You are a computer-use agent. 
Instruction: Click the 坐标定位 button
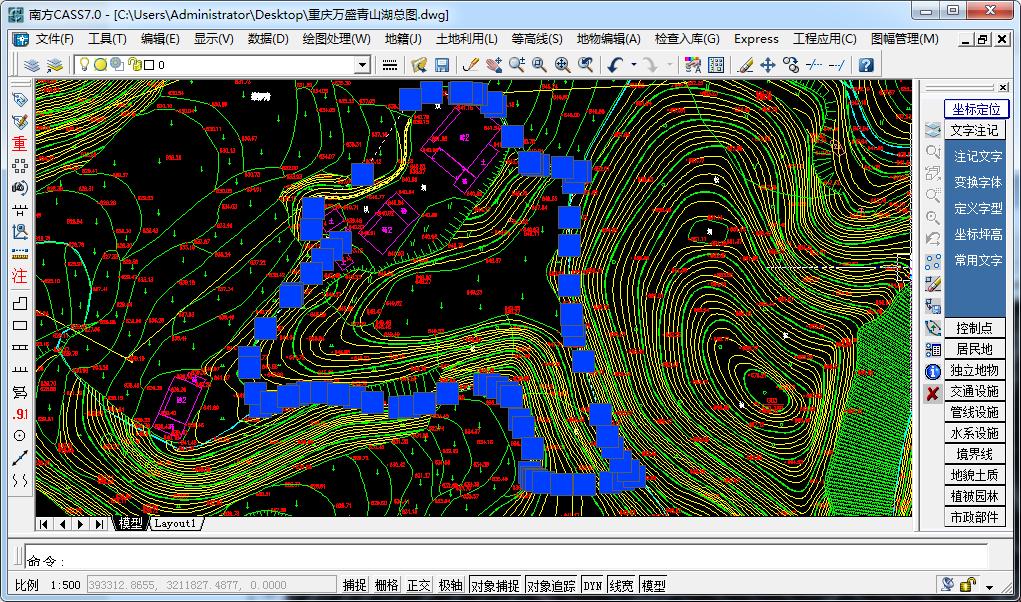[x=975, y=109]
